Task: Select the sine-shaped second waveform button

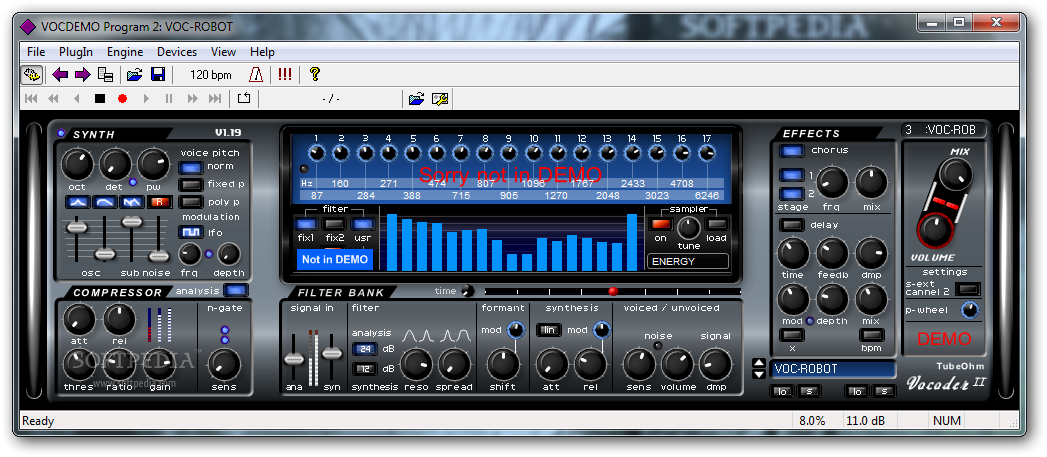Action: pos(106,202)
